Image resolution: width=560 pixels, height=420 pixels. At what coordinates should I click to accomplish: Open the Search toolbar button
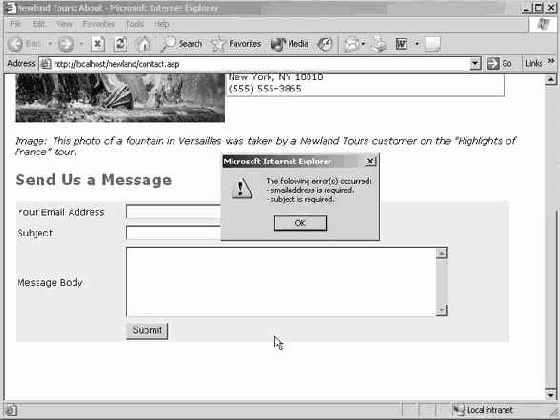(181, 44)
